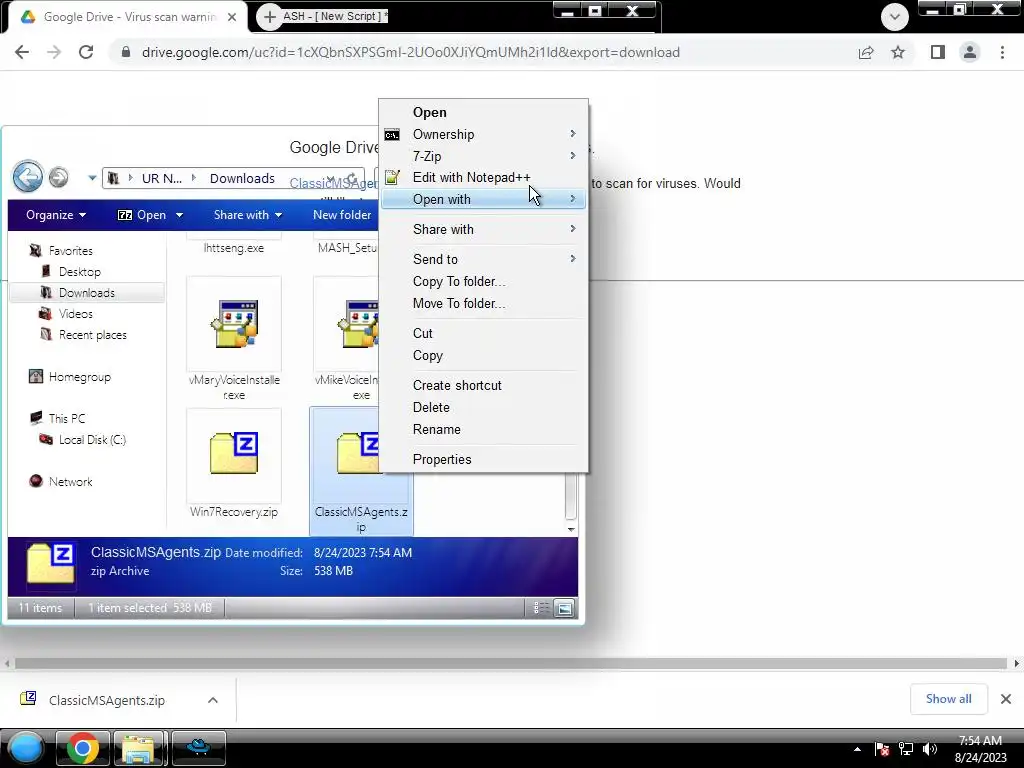Screen dimensions: 1024x768
Task: Open Windows Start orb
Action: [x=25, y=748]
